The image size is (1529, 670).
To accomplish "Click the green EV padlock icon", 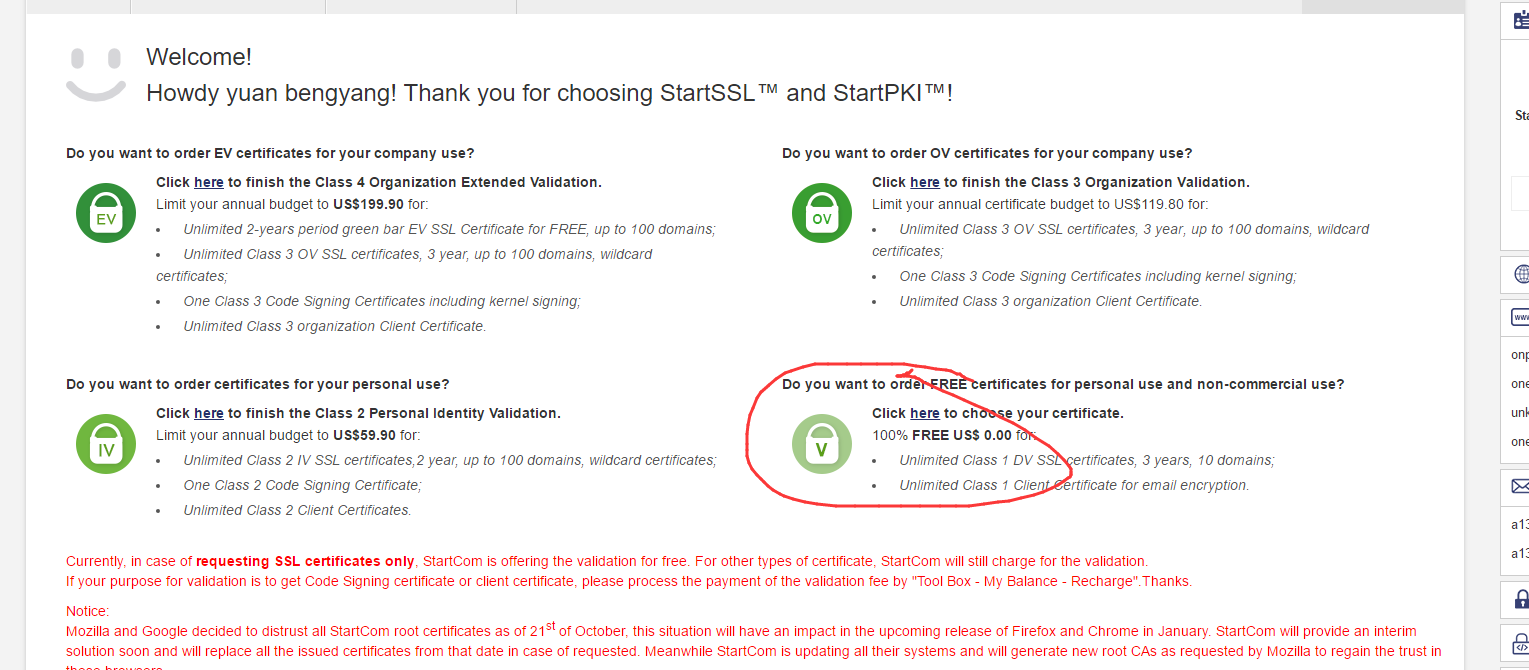I will [106, 213].
